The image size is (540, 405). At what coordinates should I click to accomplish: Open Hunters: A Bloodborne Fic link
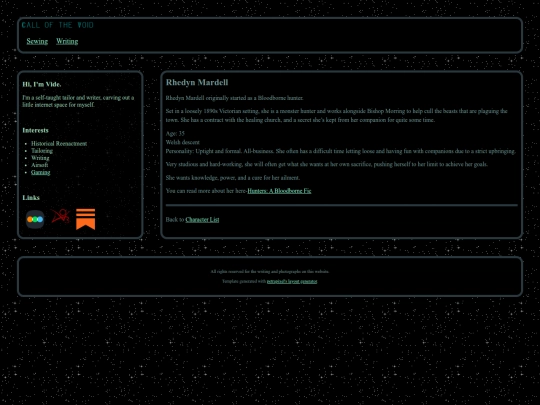(x=279, y=191)
